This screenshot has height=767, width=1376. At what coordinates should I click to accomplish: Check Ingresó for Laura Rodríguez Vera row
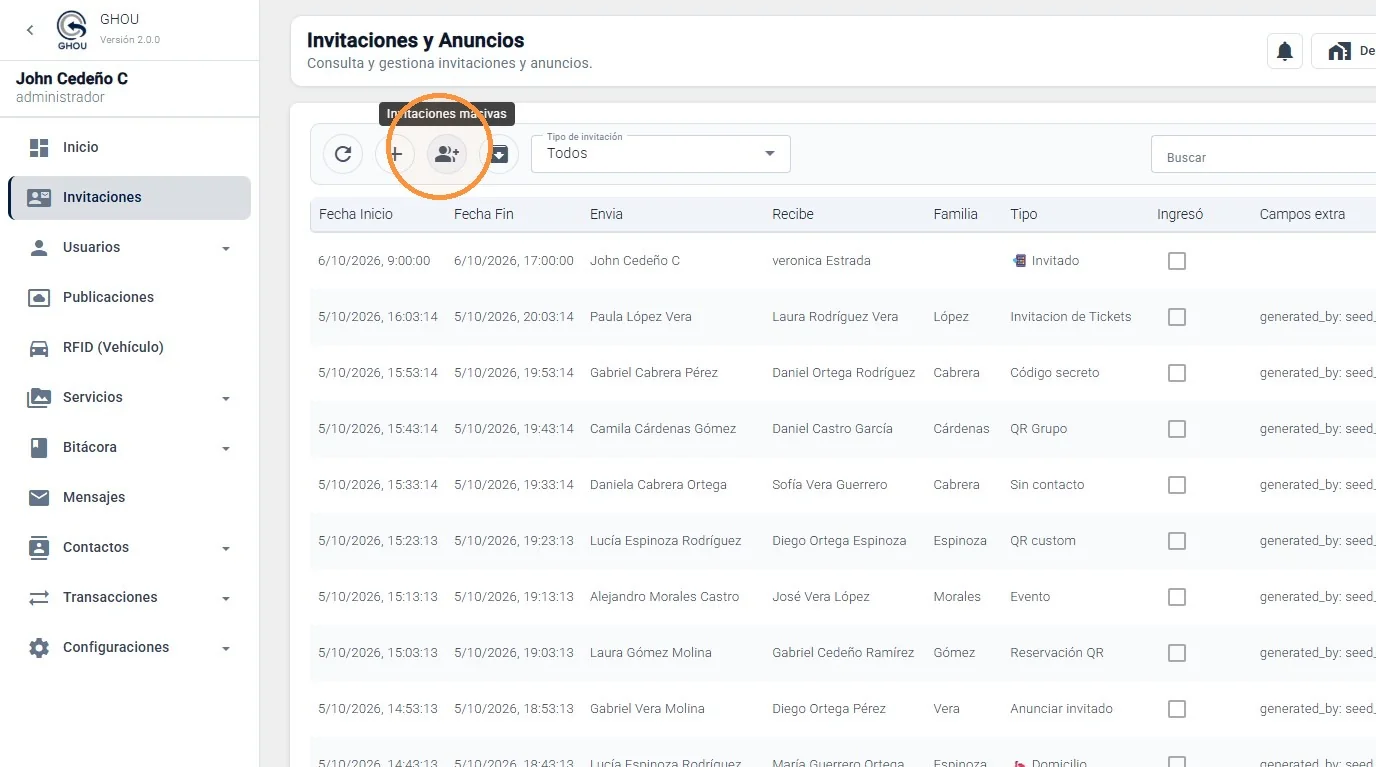[x=1177, y=317]
